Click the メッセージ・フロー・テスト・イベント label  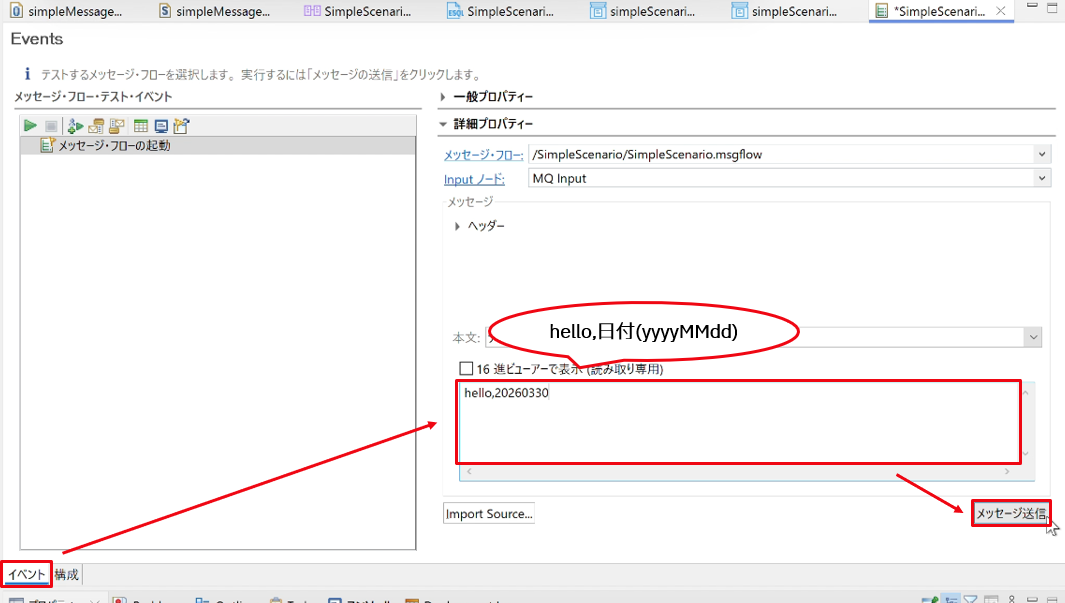(93, 96)
